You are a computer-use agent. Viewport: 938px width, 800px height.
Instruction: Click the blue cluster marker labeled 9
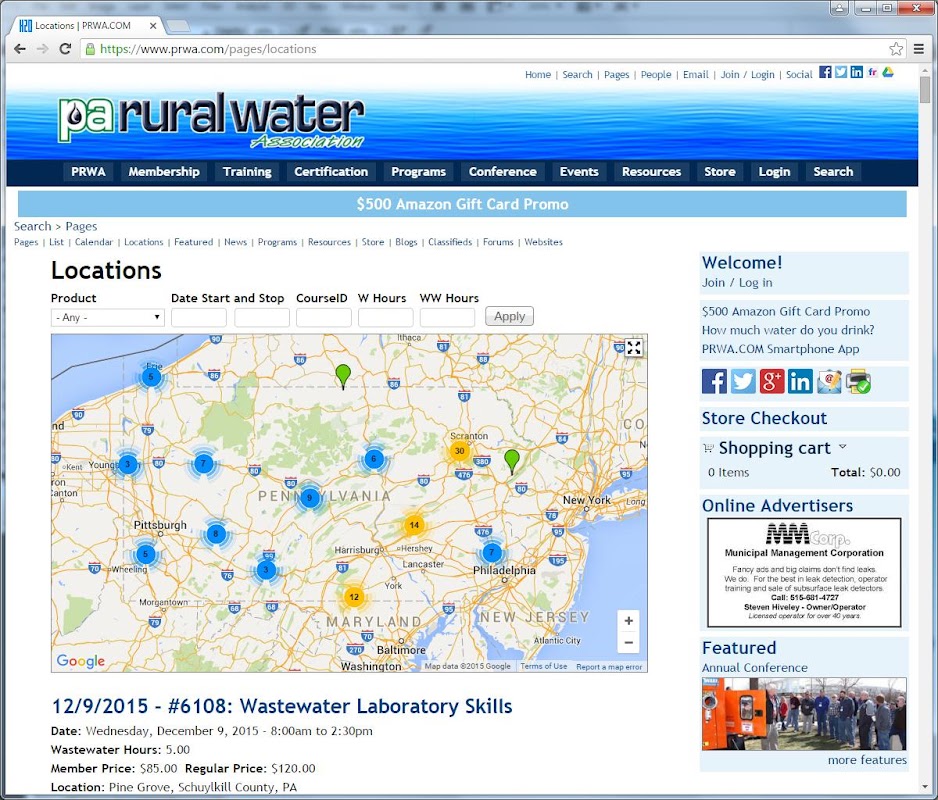(309, 497)
